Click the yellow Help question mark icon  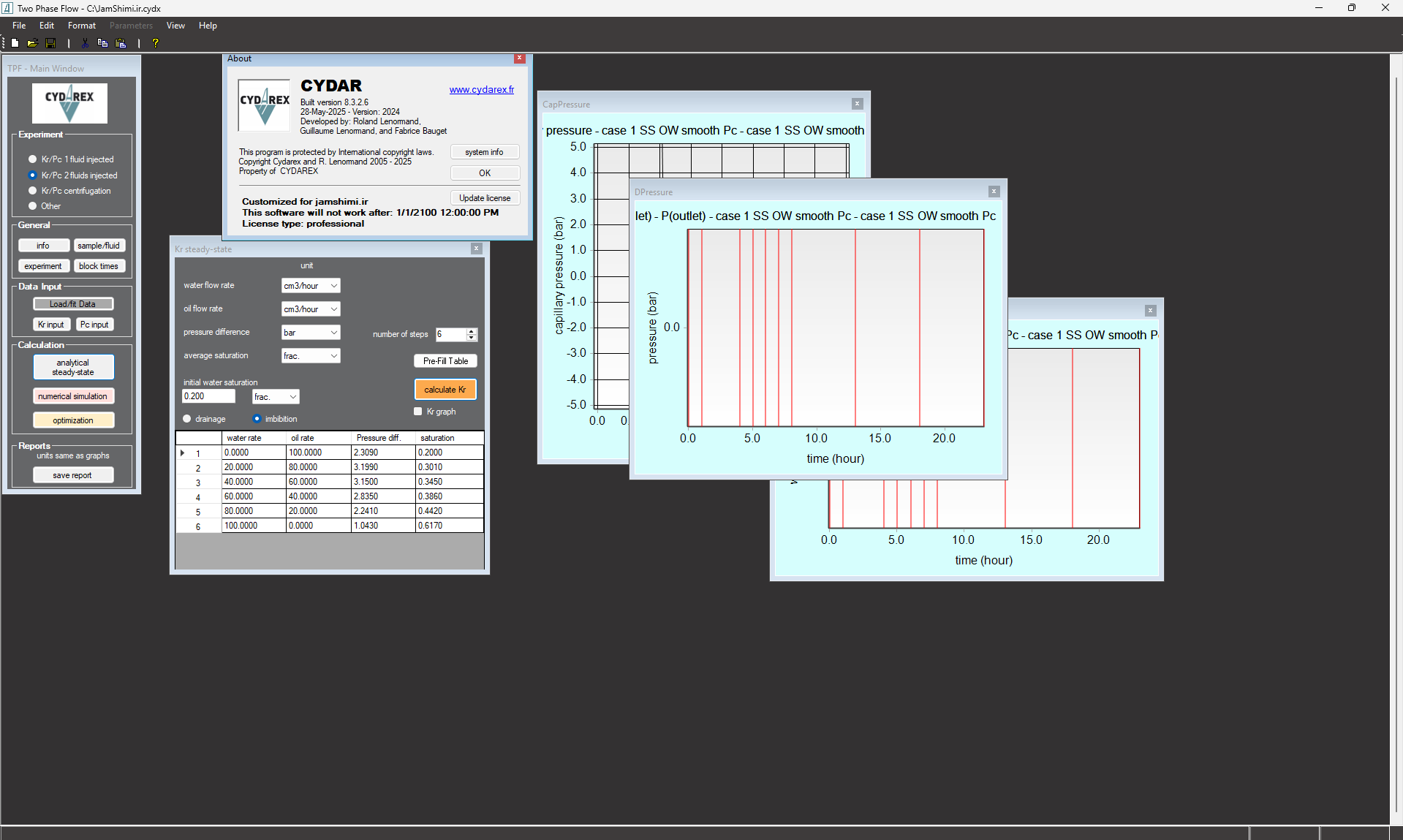coord(155,43)
